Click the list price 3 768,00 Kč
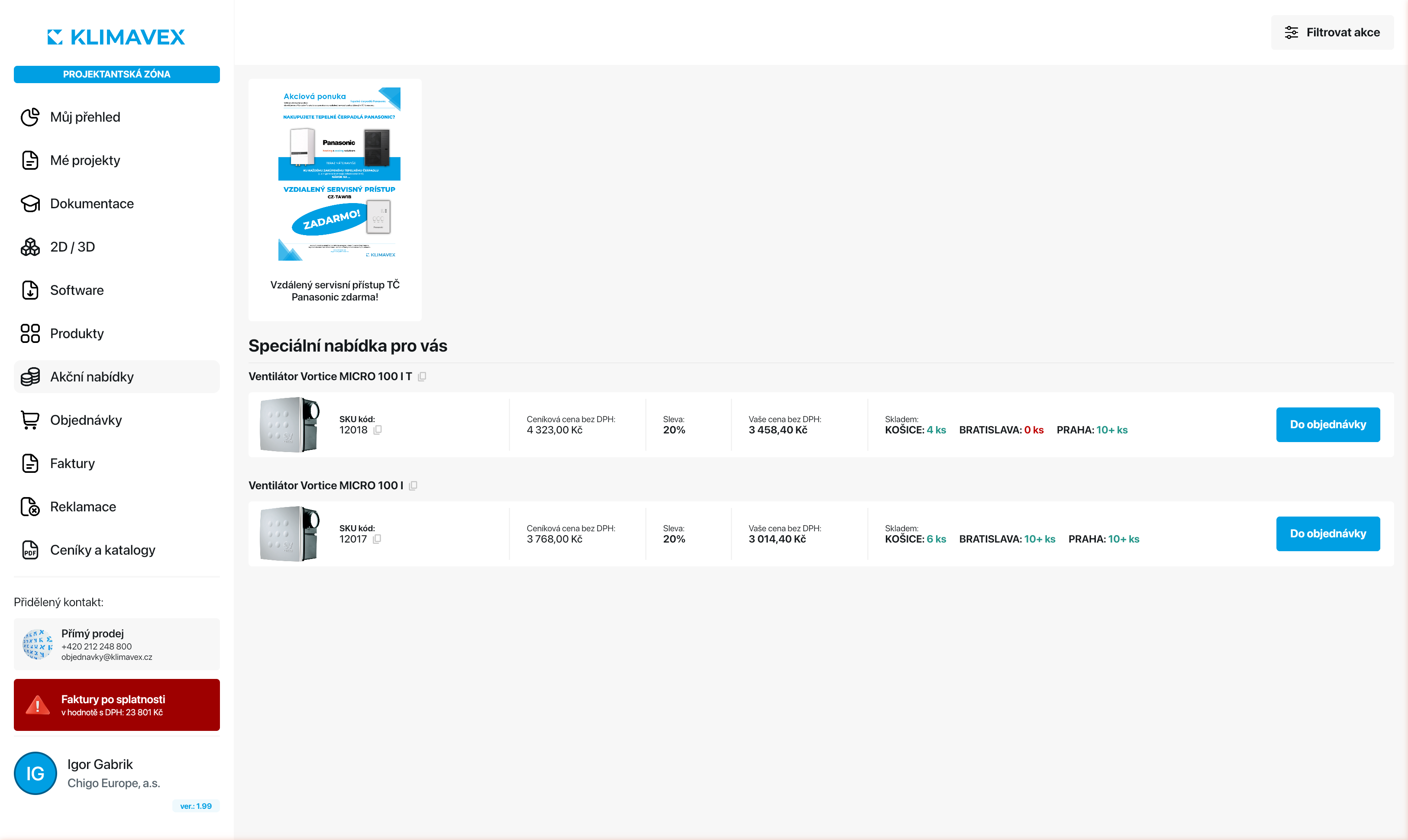 click(x=555, y=540)
